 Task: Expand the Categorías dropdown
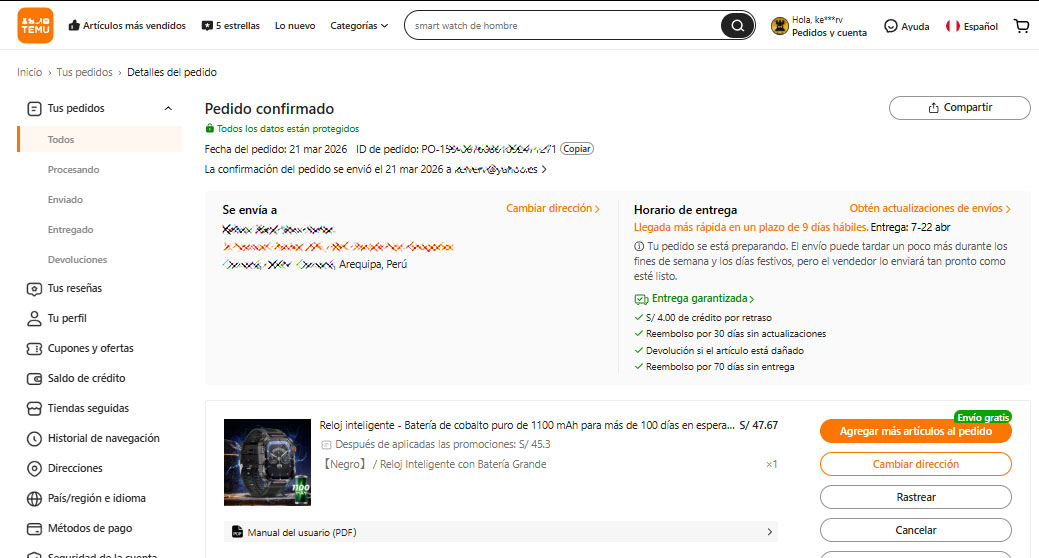pyautogui.click(x=359, y=26)
